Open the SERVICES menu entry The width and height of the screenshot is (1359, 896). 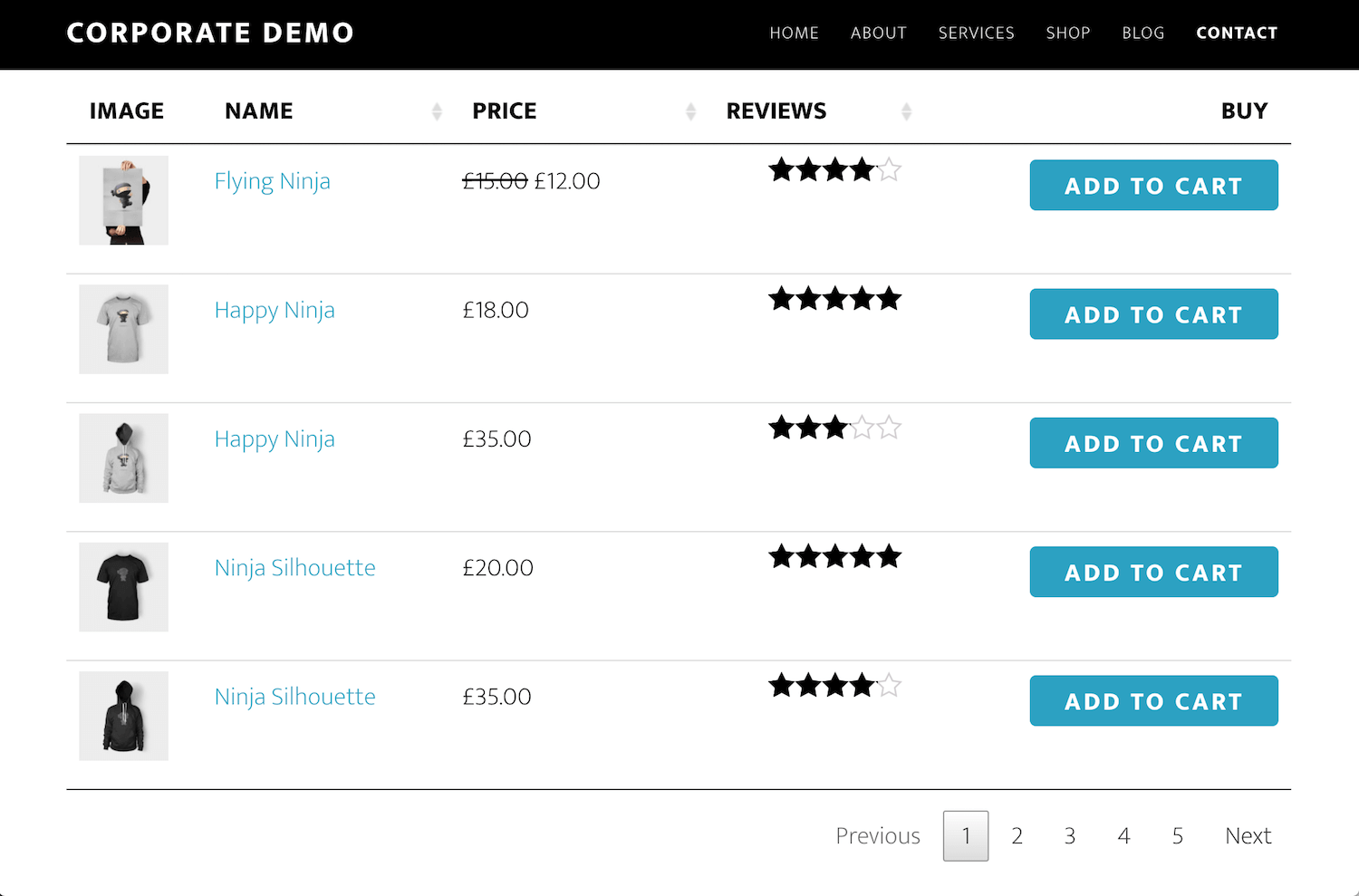(976, 33)
